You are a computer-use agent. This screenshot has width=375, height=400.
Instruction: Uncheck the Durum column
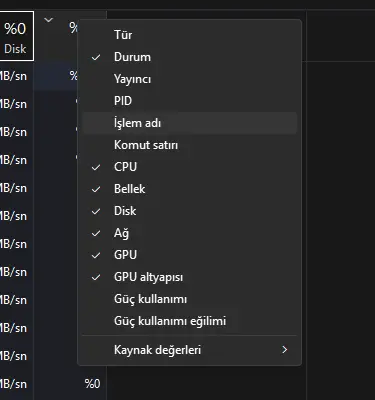pyautogui.click(x=189, y=57)
